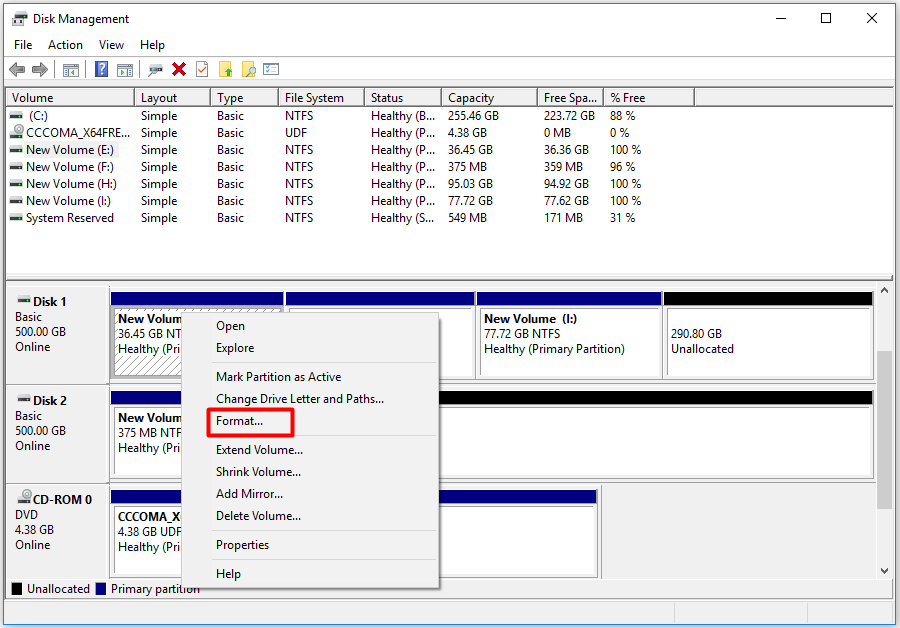
Task: Choose Properties from the context menu
Action: tap(311, 545)
